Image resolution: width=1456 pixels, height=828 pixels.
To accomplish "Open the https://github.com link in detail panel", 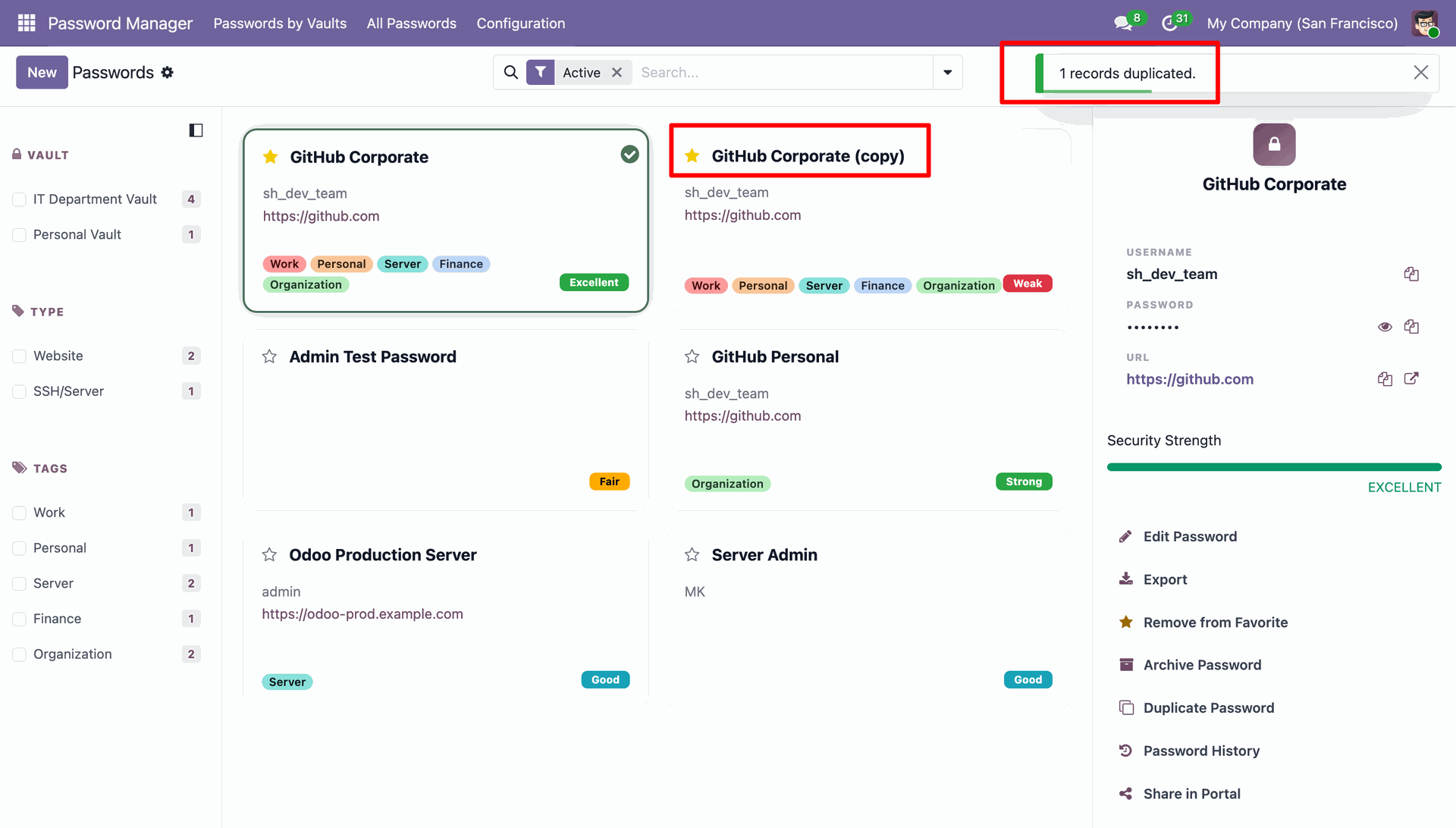I will [x=1190, y=379].
